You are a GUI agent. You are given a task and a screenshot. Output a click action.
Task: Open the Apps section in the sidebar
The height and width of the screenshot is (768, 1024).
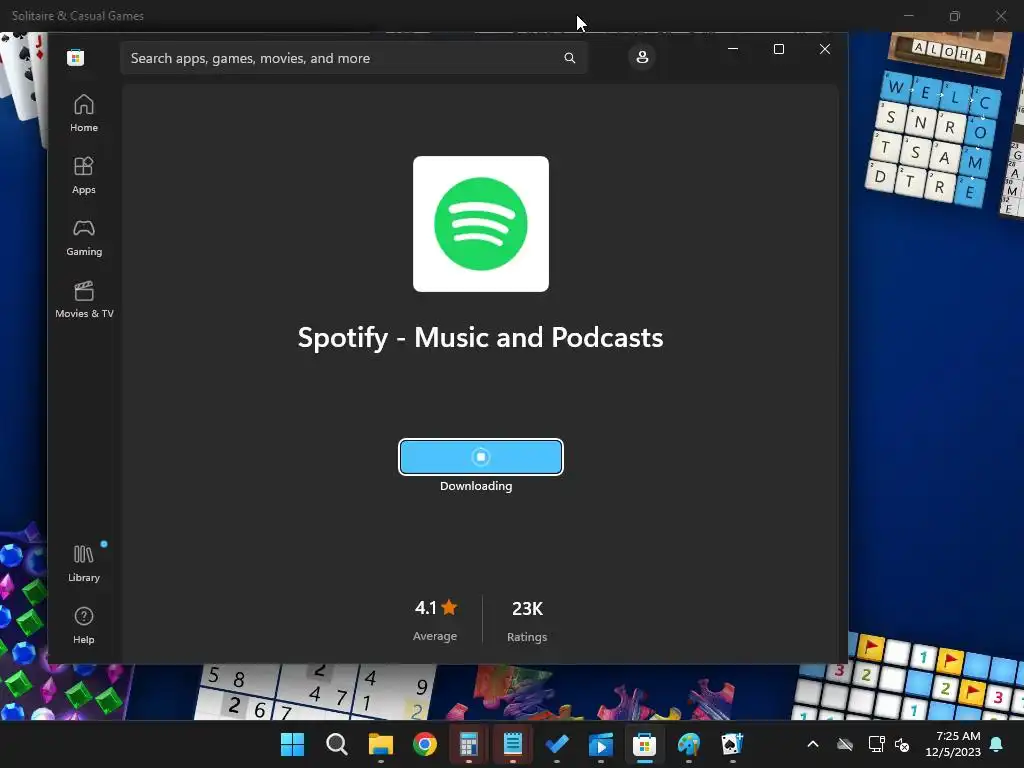point(84,176)
